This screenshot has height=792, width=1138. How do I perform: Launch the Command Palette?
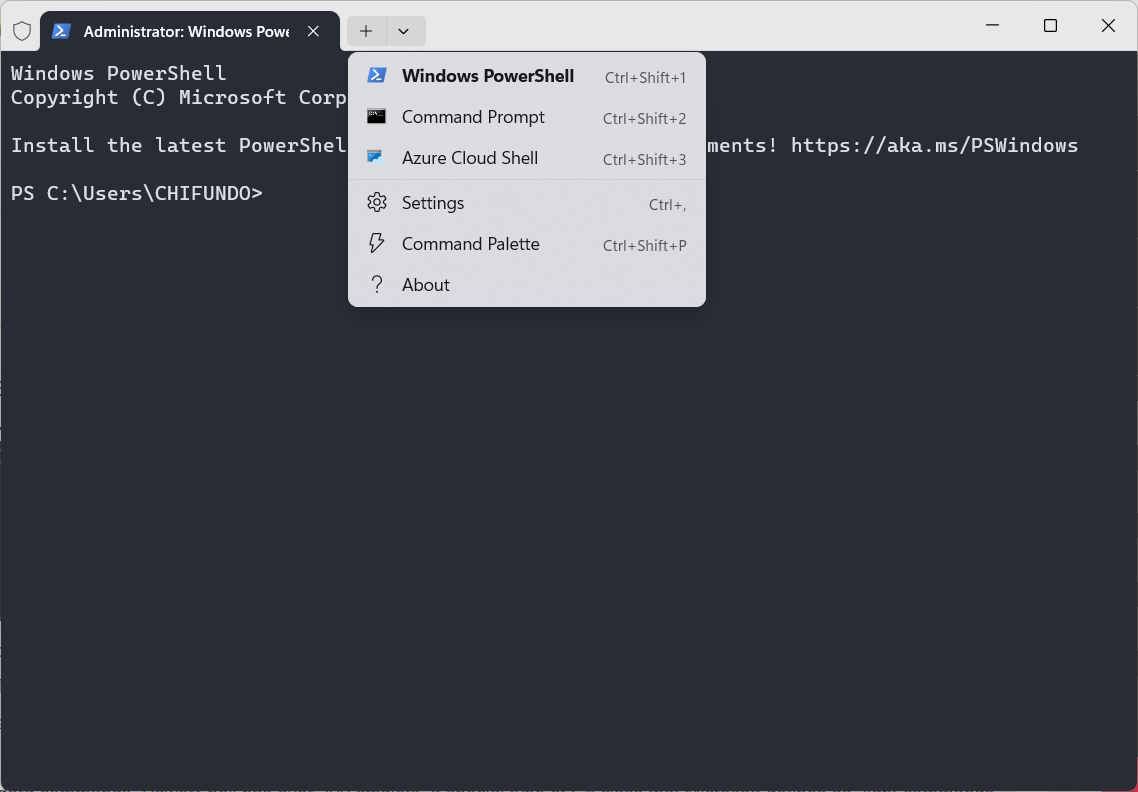tap(470, 244)
